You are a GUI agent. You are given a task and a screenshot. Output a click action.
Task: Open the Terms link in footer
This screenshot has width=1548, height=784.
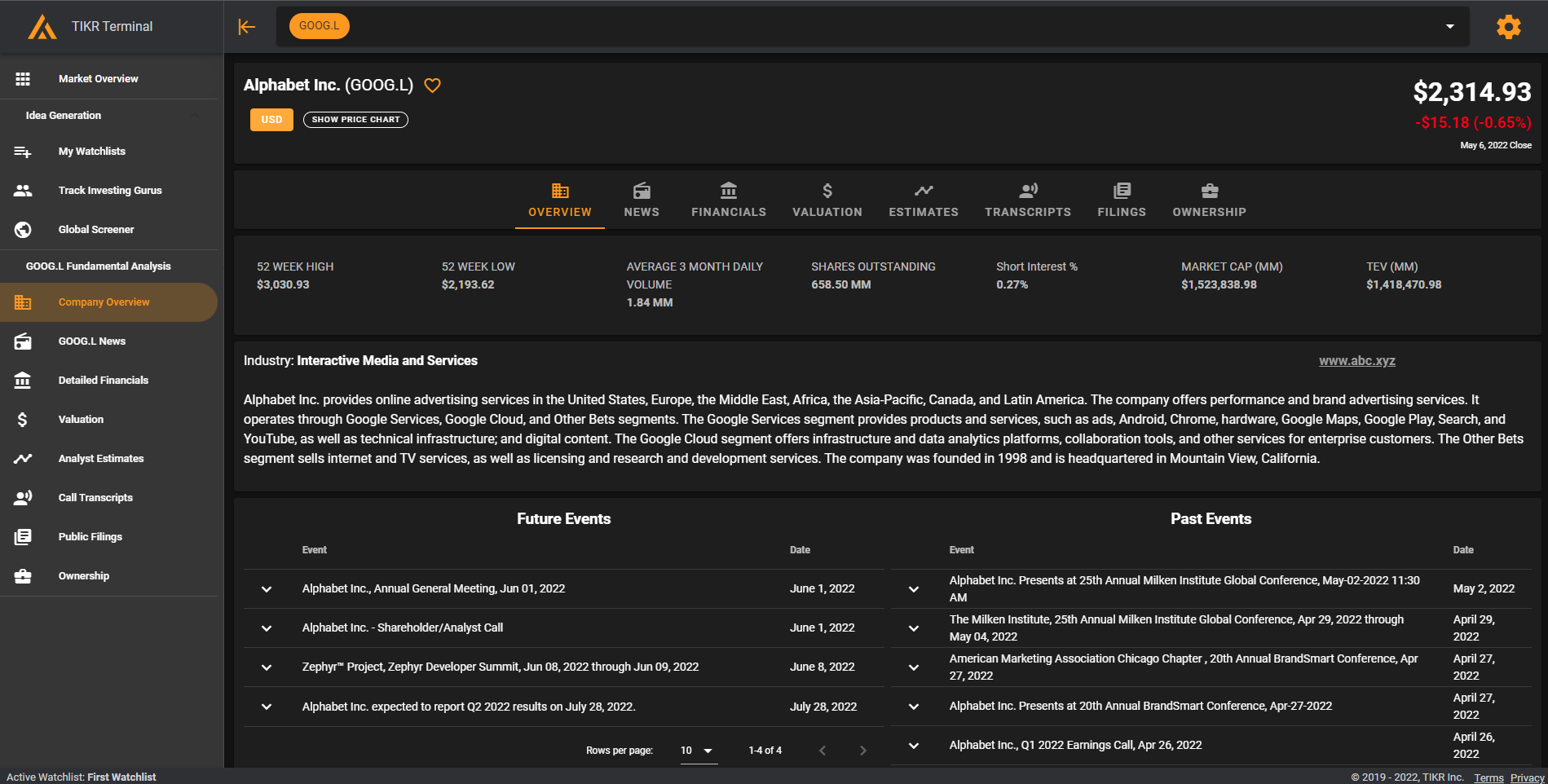click(x=1488, y=777)
